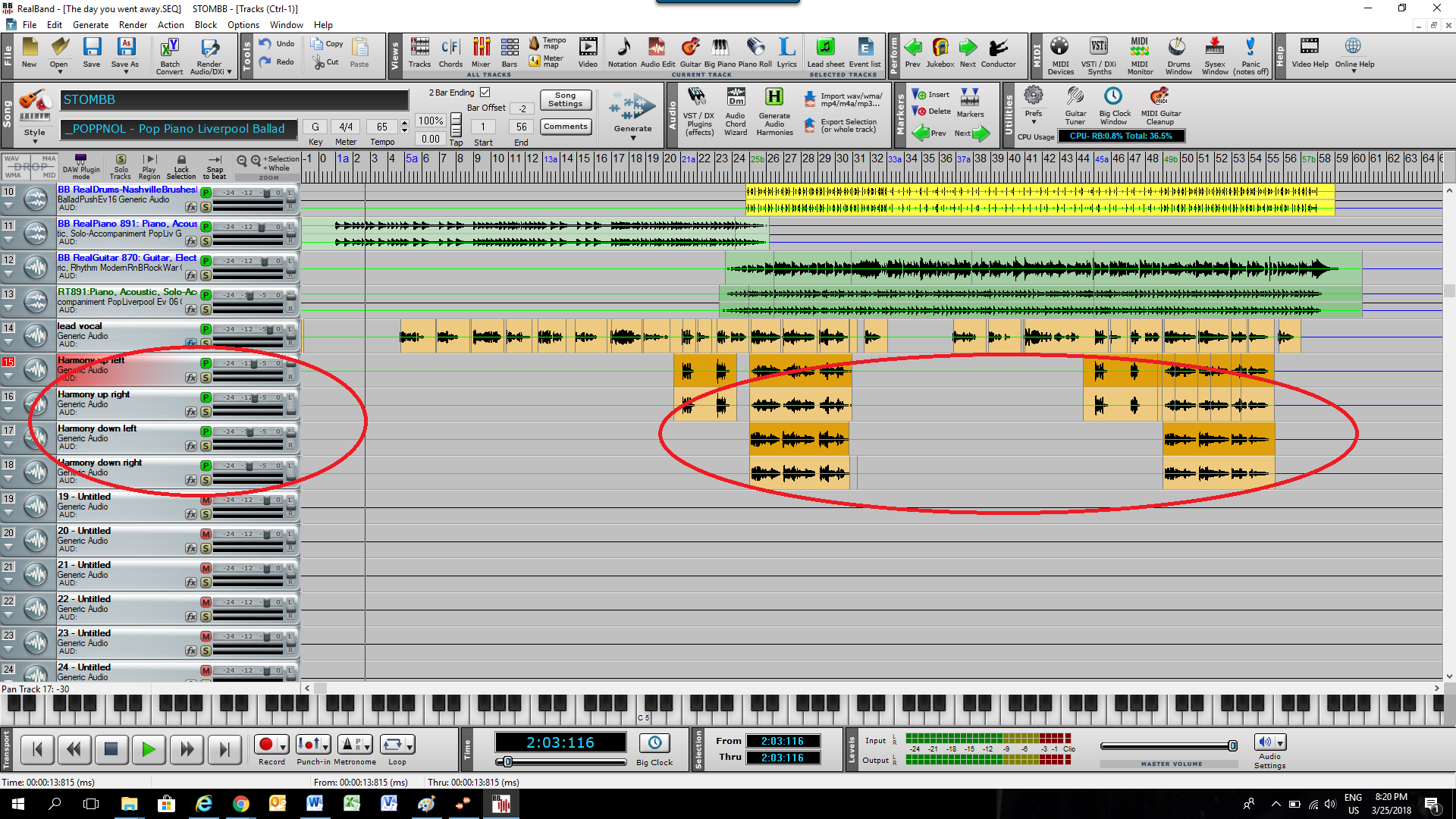Open the Options menu
Viewport: 1456px width, 819px height.
pos(243,24)
